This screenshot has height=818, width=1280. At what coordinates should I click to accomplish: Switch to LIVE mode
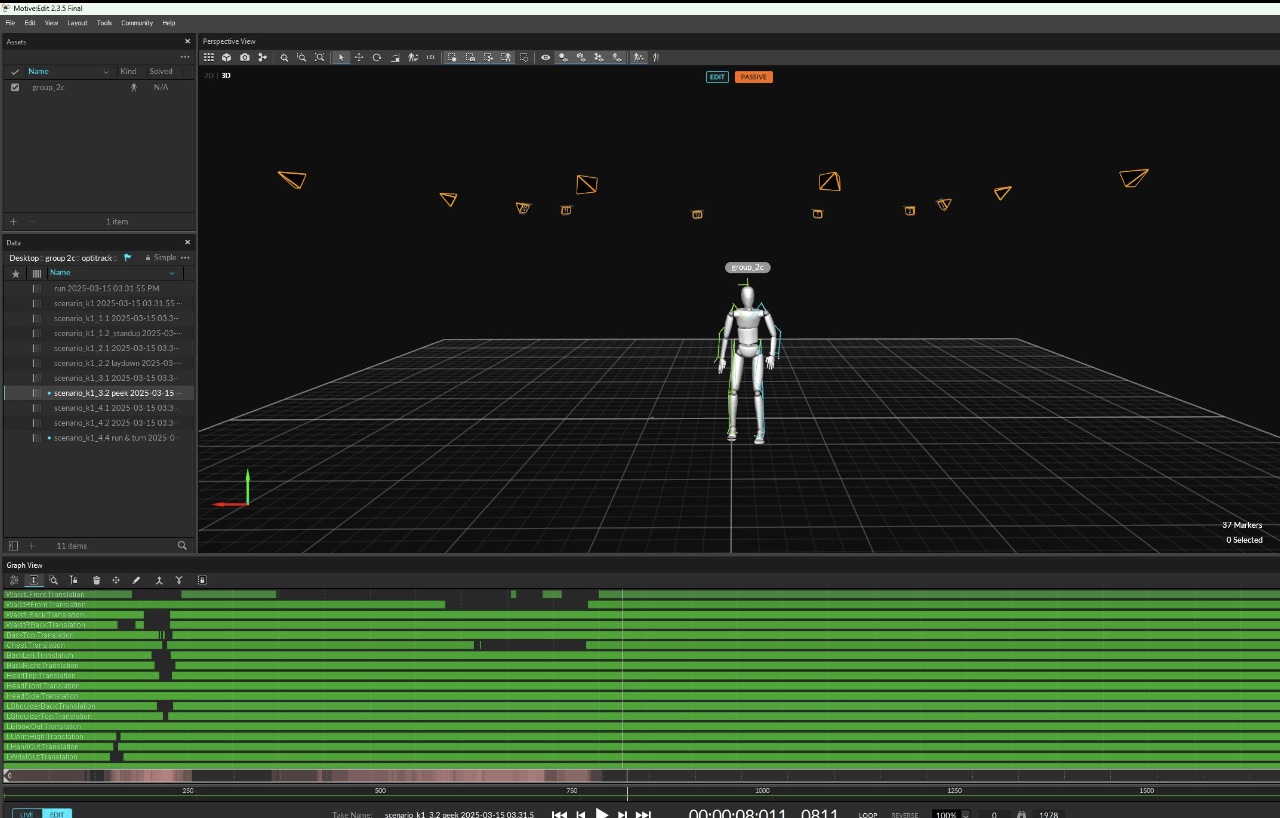(x=27, y=814)
